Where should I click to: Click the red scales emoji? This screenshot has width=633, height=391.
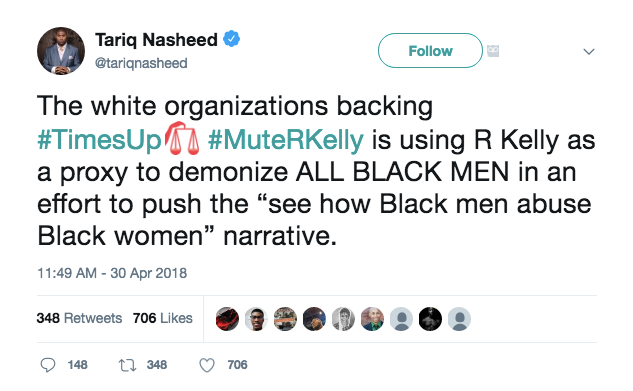tap(182, 139)
